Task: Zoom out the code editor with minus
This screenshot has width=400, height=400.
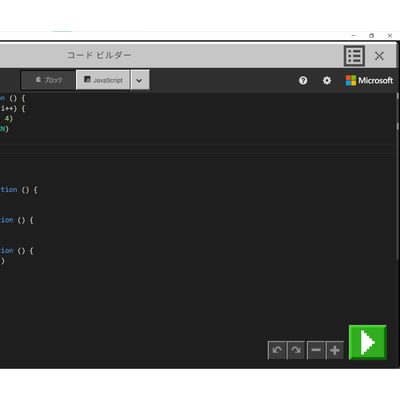Action: point(316,350)
